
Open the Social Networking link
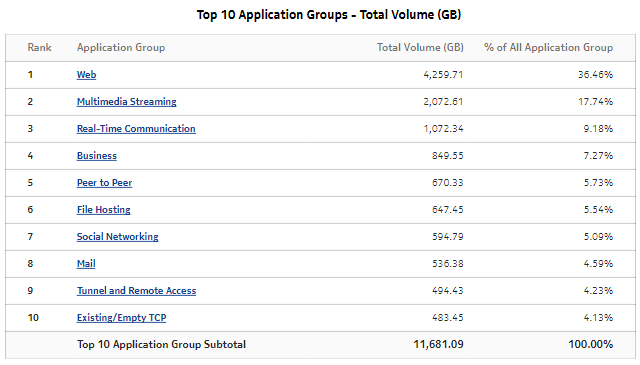[x=118, y=236]
